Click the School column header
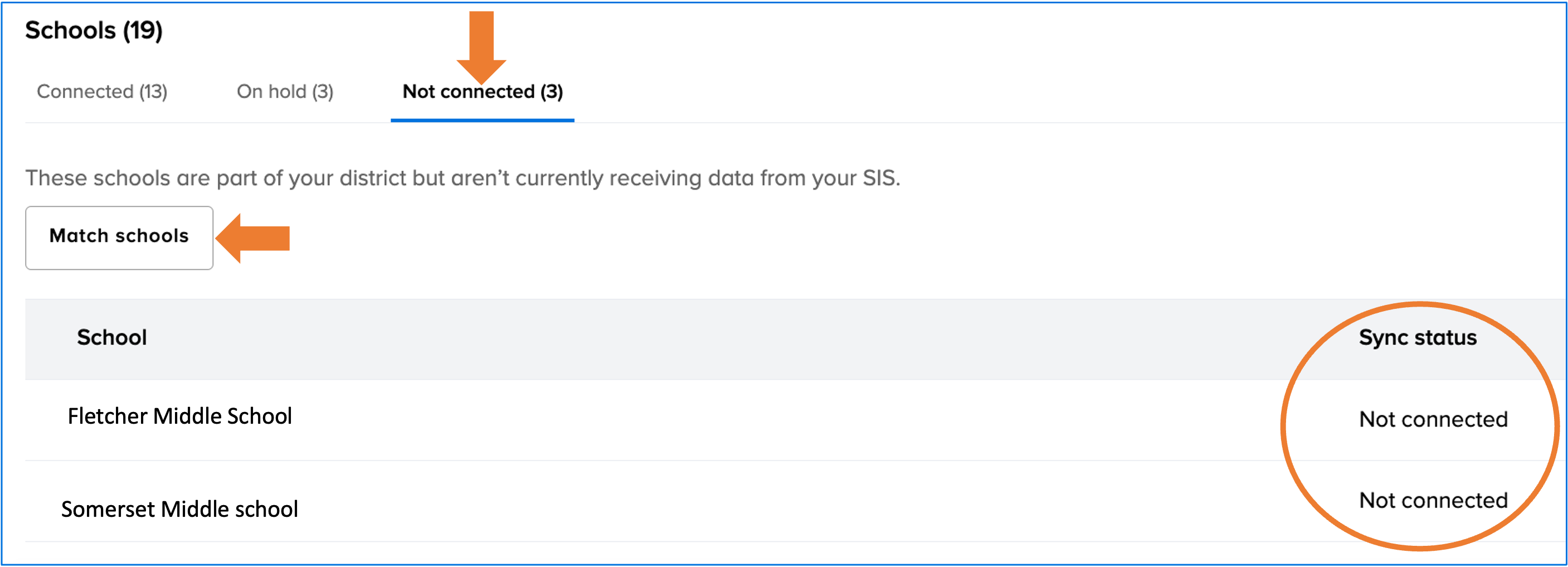1568x567 pixels. point(112,337)
